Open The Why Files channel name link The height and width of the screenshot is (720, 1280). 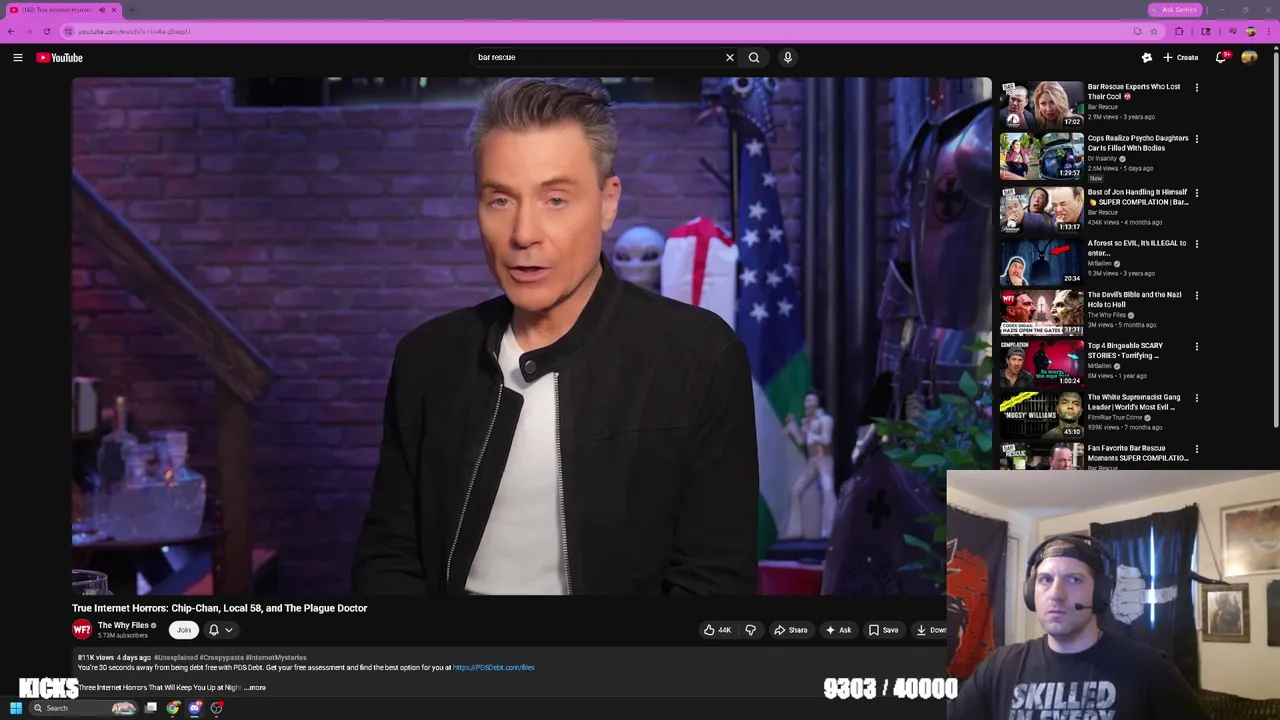point(123,626)
